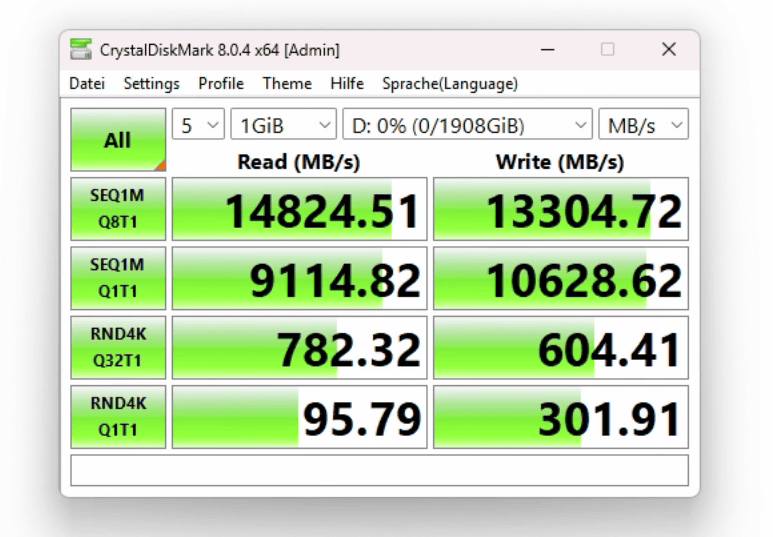Select the read result 95.79
This screenshot has width=773, height=537.
pos(300,417)
